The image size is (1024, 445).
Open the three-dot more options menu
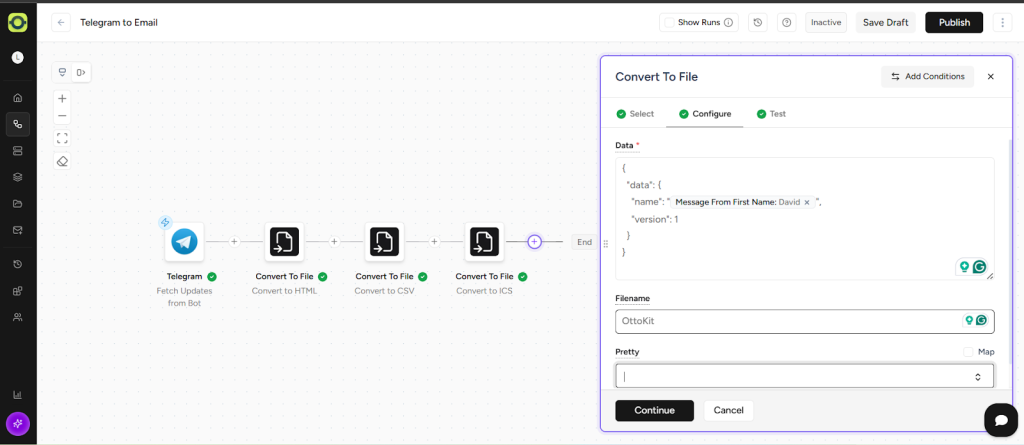click(x=1003, y=22)
